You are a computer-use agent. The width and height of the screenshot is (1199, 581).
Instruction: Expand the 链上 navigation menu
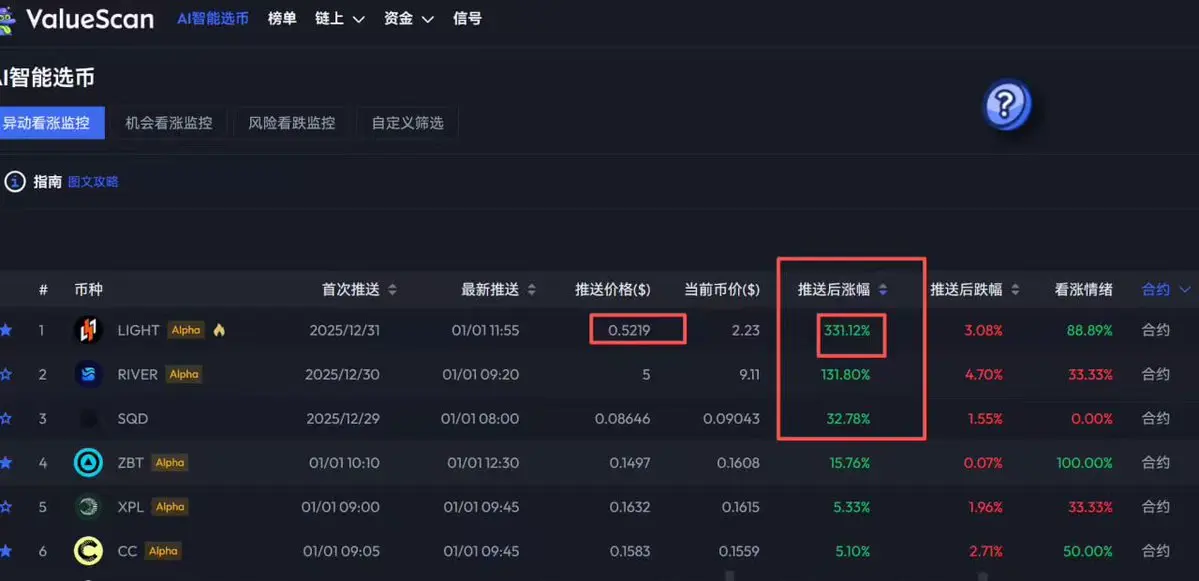click(x=340, y=18)
